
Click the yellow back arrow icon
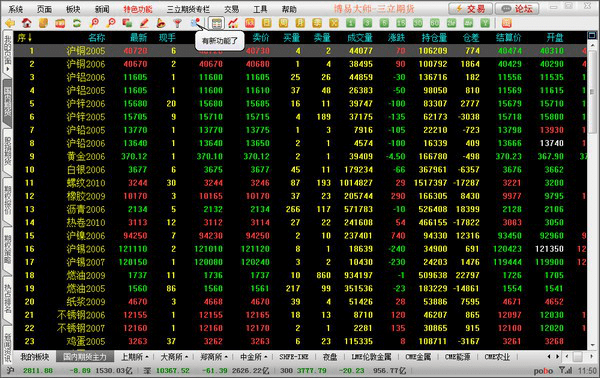(10, 23)
